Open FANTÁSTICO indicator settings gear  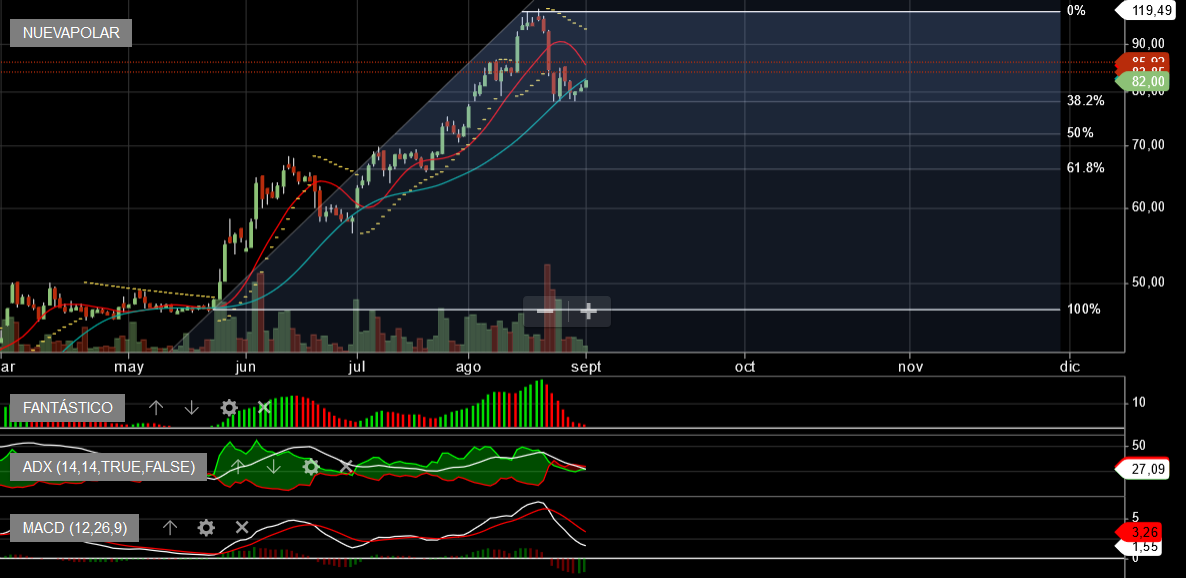(x=229, y=407)
